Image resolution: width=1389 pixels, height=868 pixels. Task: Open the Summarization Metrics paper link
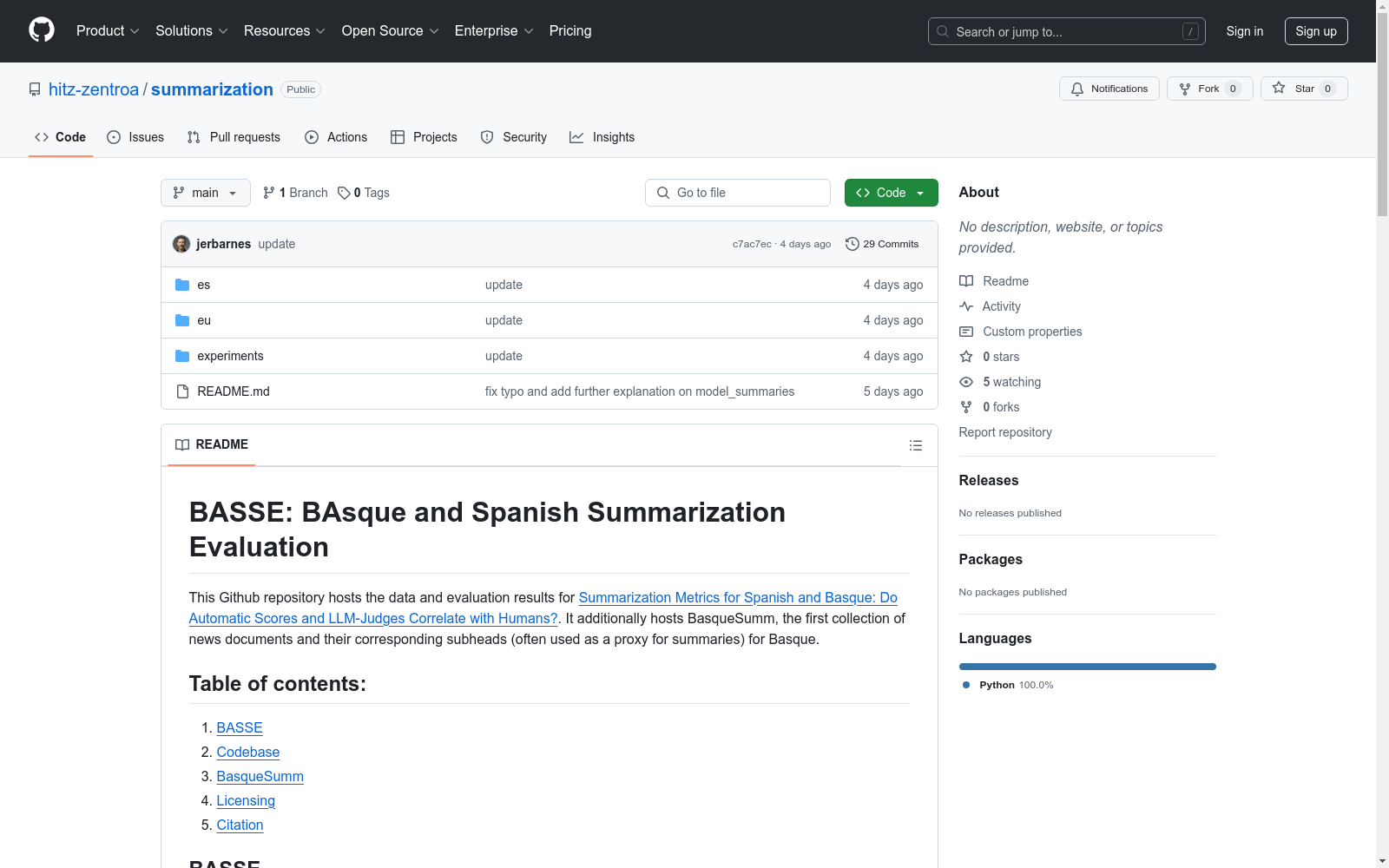point(738,597)
